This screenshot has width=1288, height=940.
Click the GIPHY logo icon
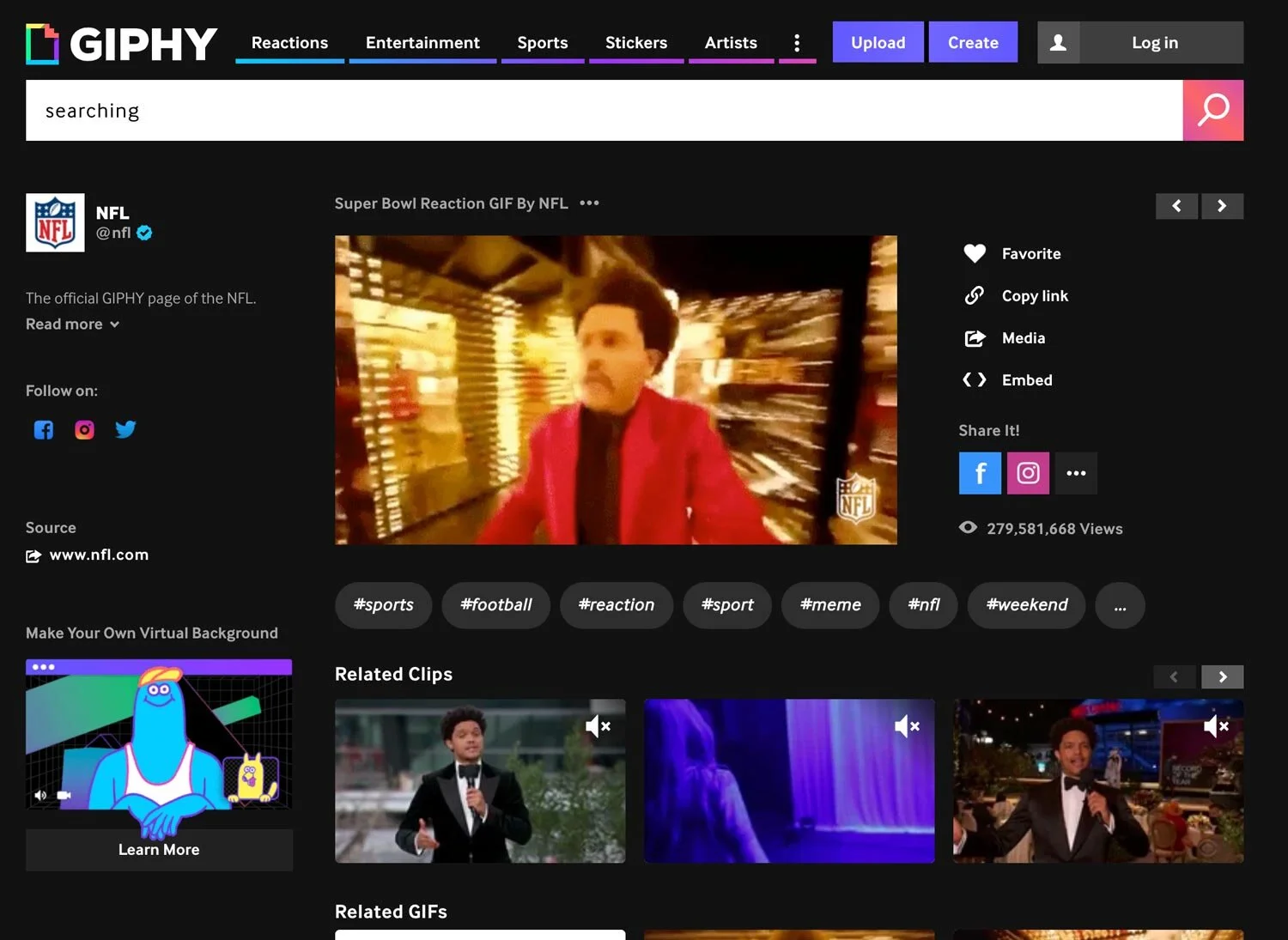point(40,43)
